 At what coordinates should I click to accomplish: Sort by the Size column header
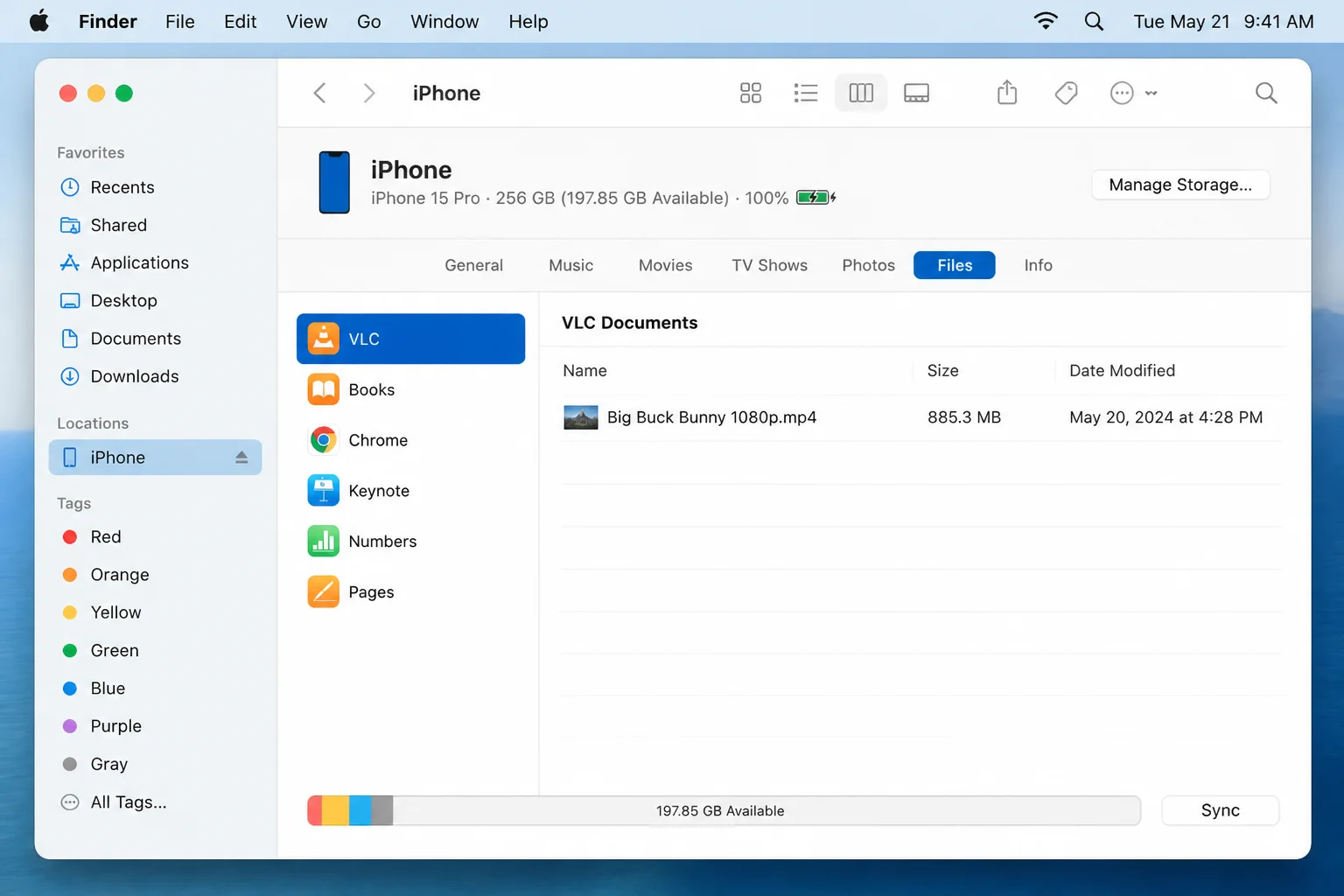[942, 370]
